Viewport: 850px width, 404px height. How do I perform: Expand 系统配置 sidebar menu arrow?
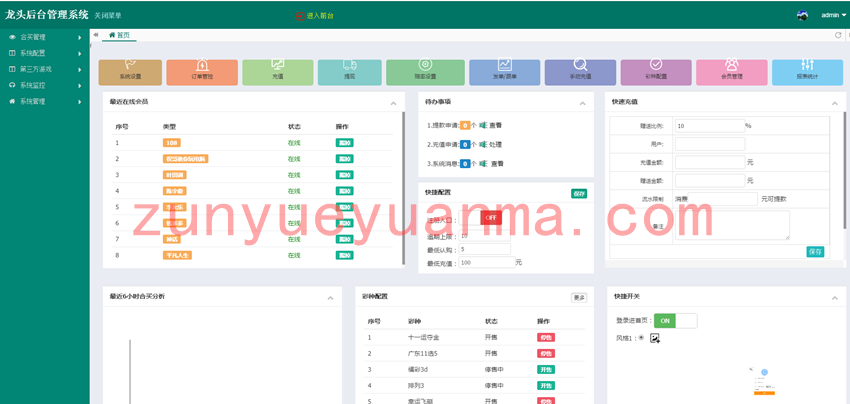coord(80,54)
